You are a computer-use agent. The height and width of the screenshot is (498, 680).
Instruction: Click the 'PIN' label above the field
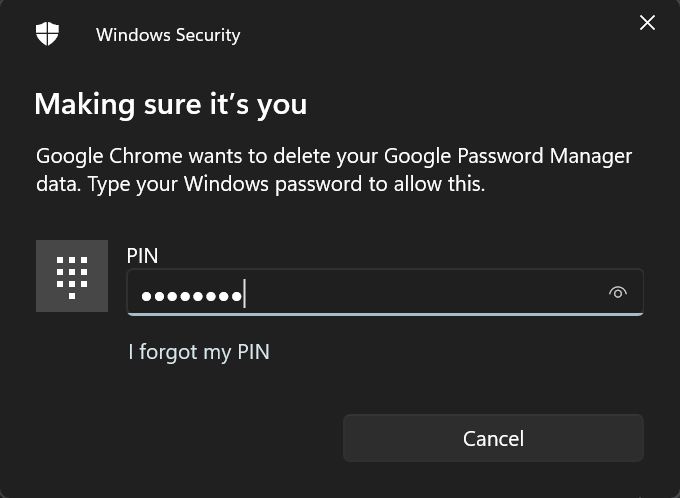click(x=142, y=256)
